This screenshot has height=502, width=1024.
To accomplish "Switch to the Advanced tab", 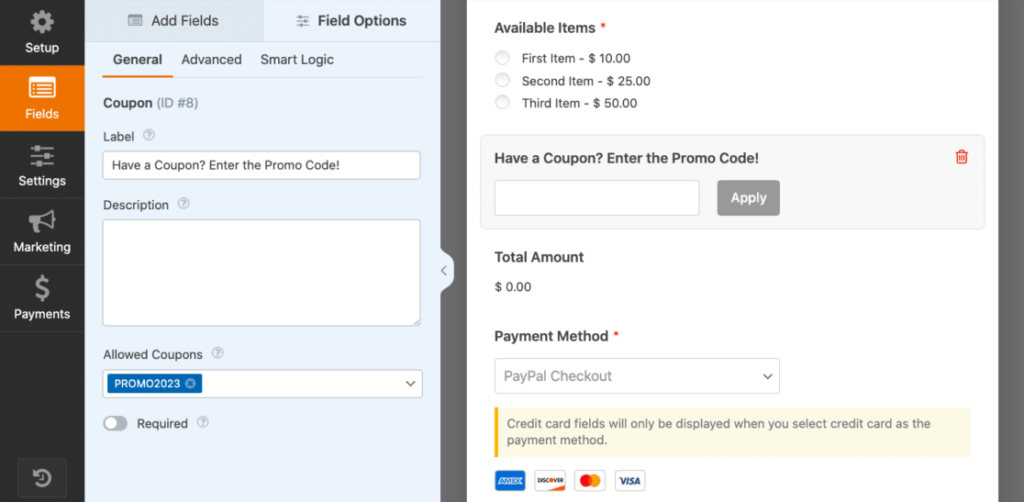I will (x=211, y=60).
